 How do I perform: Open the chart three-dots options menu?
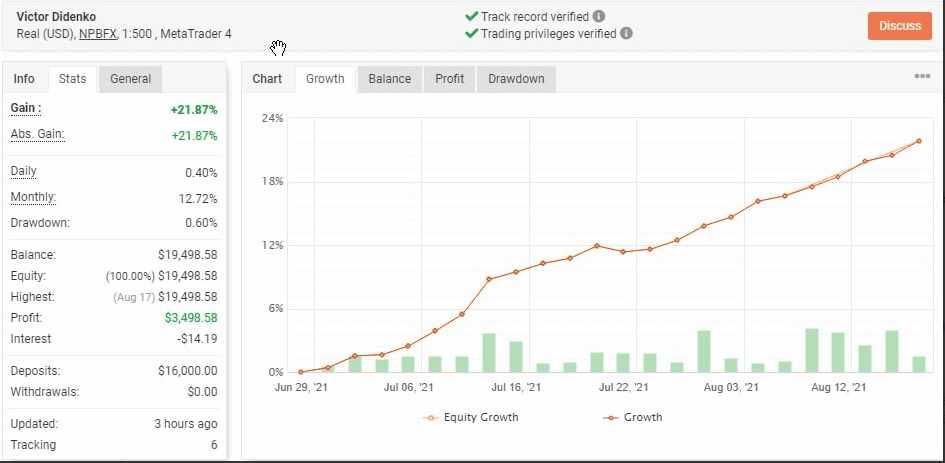tap(922, 77)
